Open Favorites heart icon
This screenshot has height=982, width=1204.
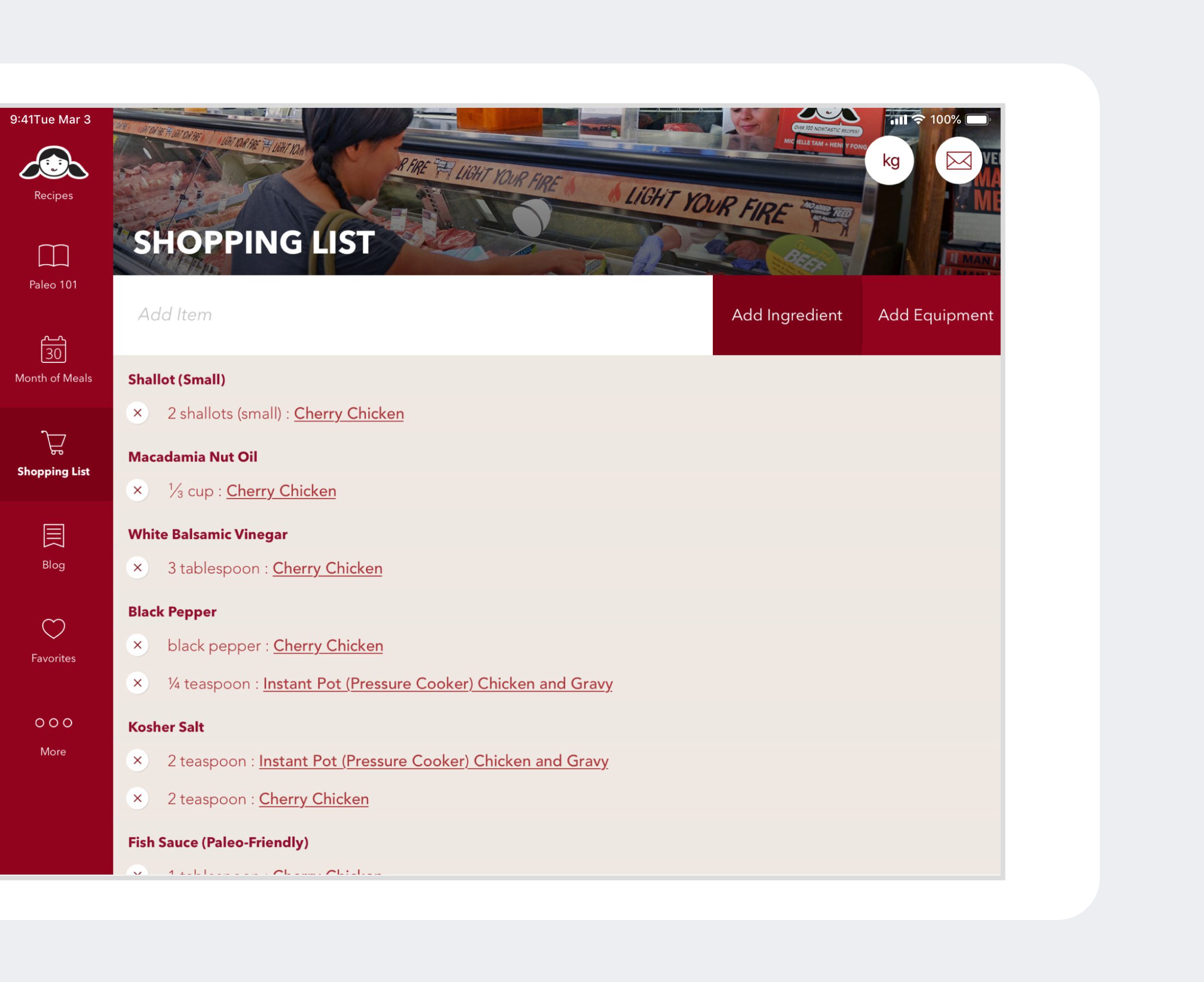tap(54, 629)
